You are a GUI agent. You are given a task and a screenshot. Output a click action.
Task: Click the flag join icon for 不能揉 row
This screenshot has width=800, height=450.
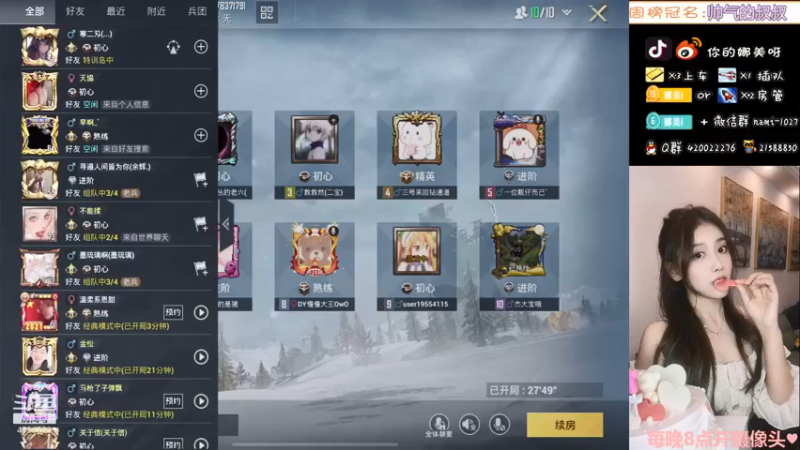pos(201,224)
